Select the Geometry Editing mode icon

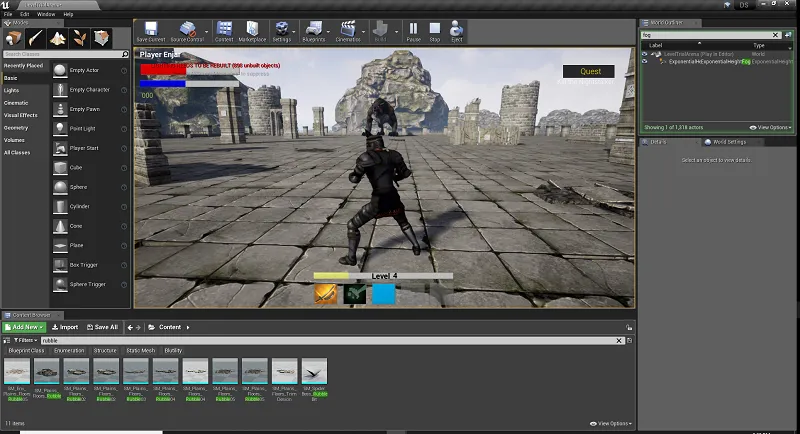[102, 38]
